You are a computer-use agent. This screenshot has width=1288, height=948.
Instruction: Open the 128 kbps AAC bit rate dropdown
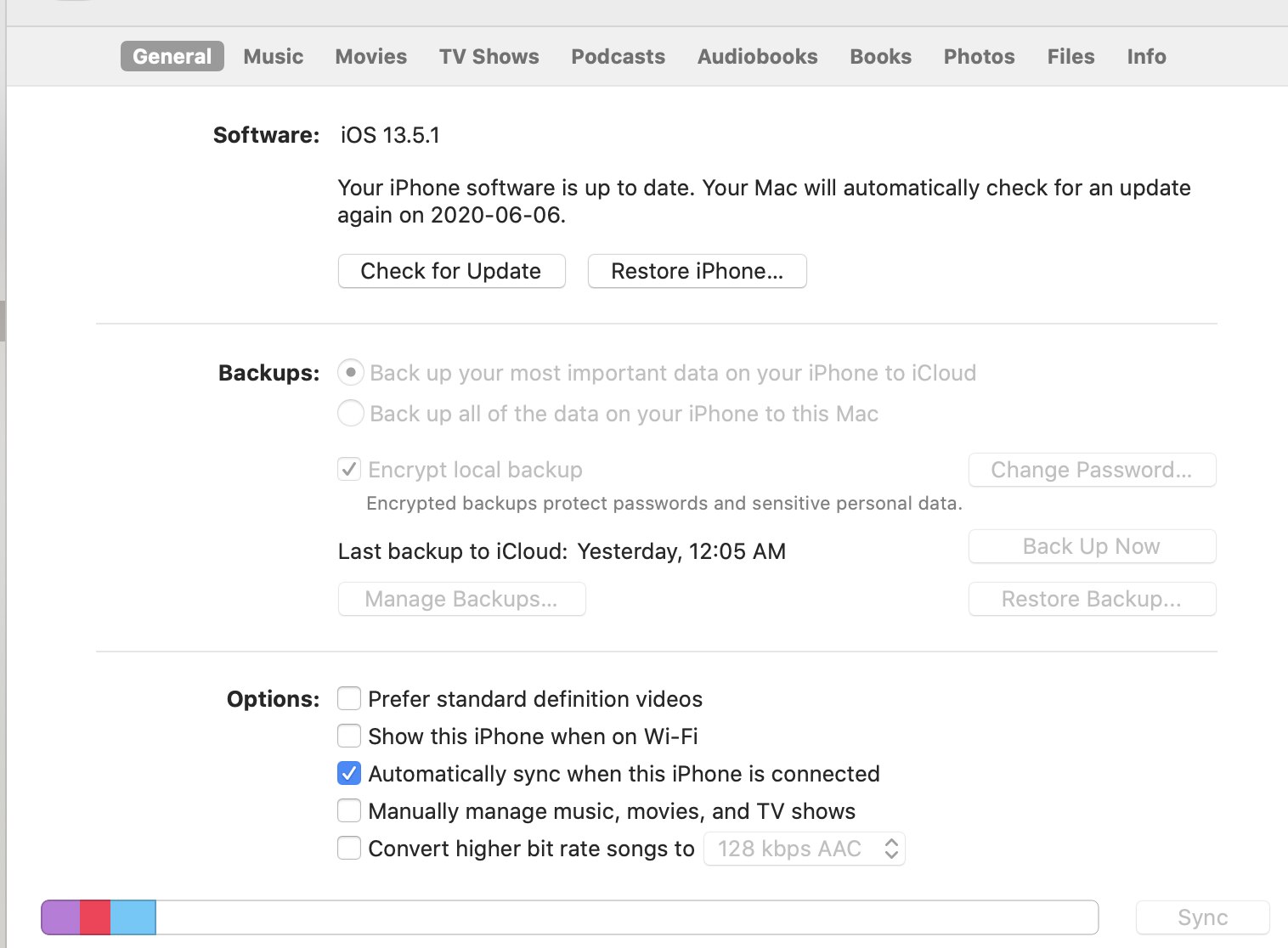[804, 849]
